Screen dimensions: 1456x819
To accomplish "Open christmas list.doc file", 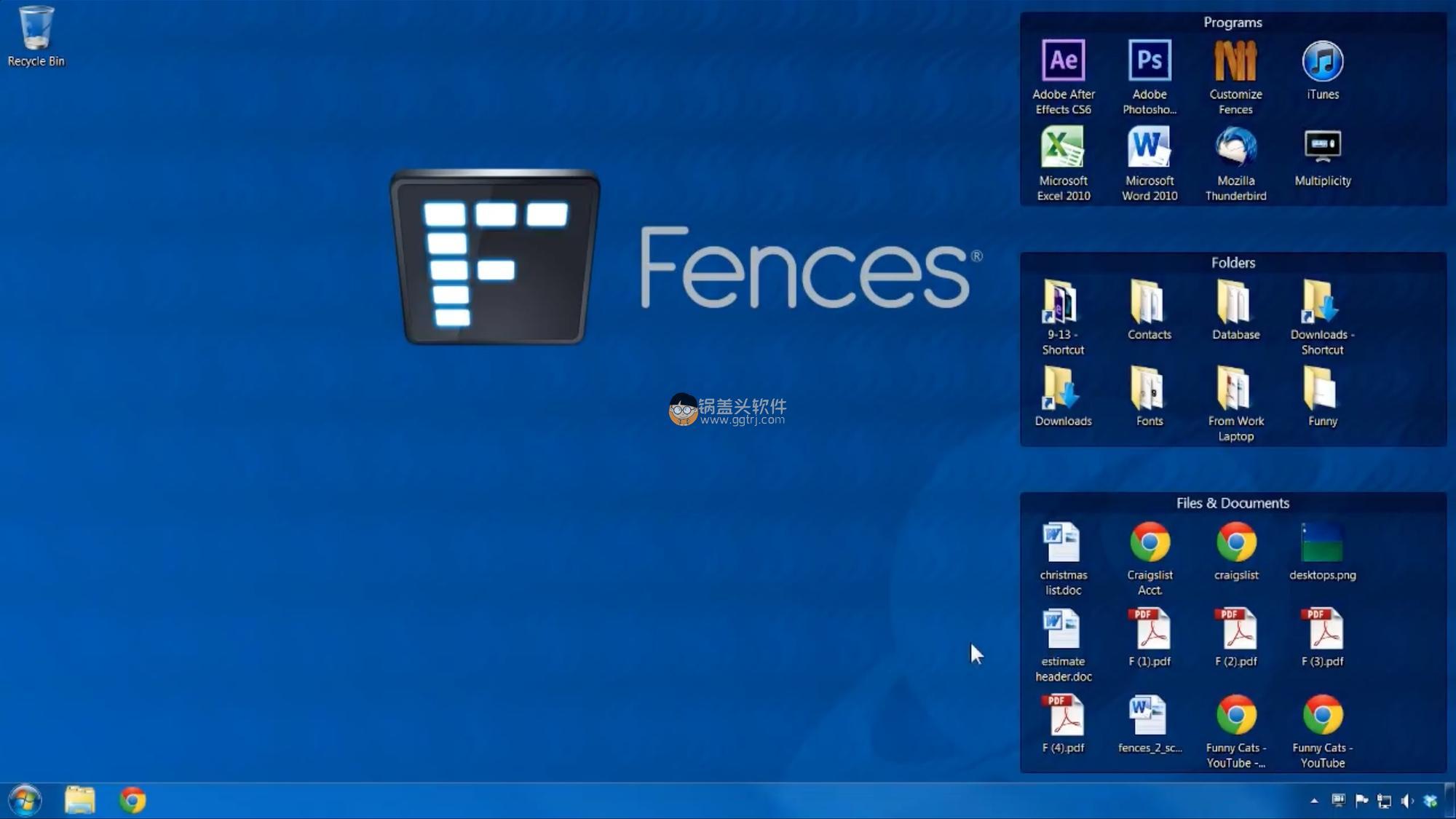I will pyautogui.click(x=1062, y=558).
